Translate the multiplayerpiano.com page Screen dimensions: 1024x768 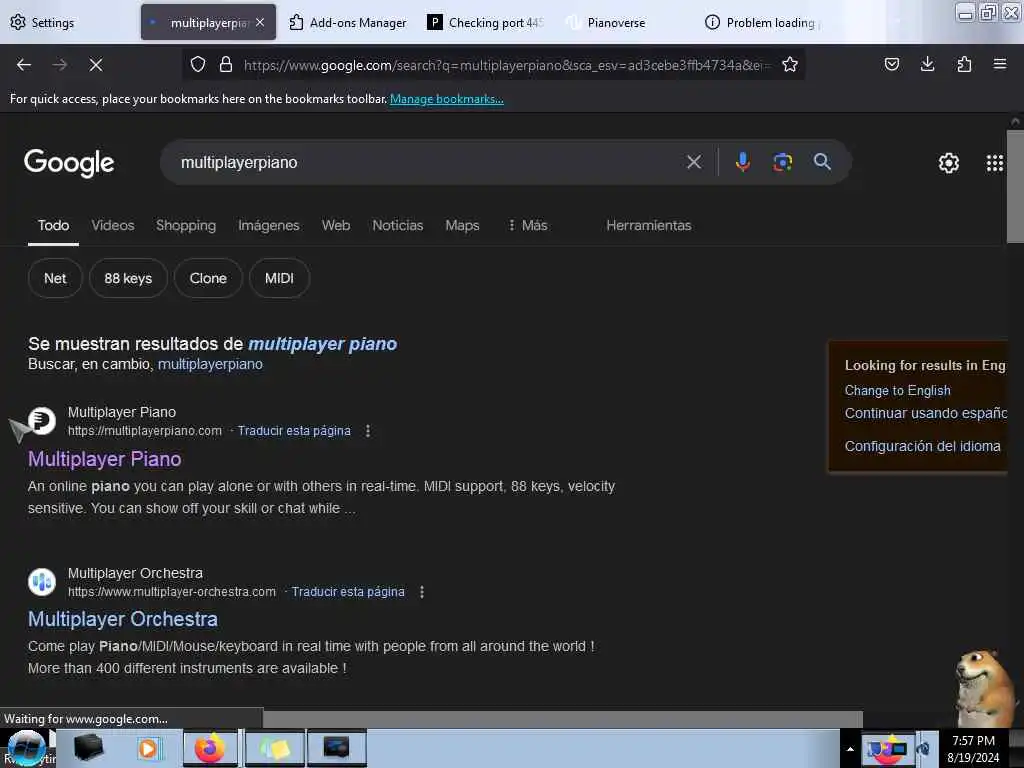294,431
